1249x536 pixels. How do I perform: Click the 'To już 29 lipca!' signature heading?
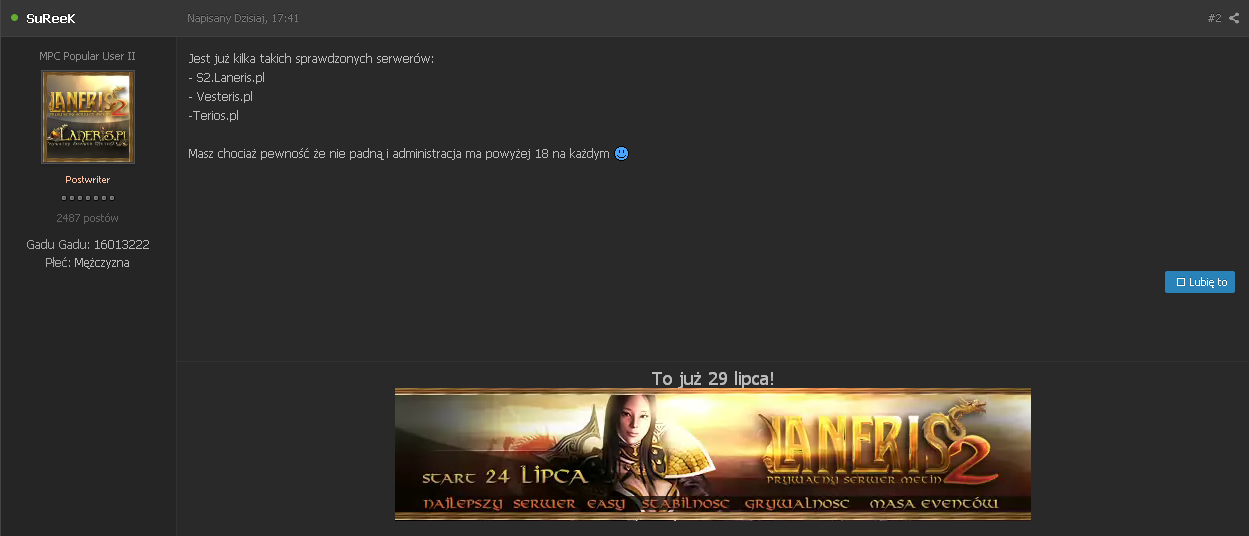(713, 378)
